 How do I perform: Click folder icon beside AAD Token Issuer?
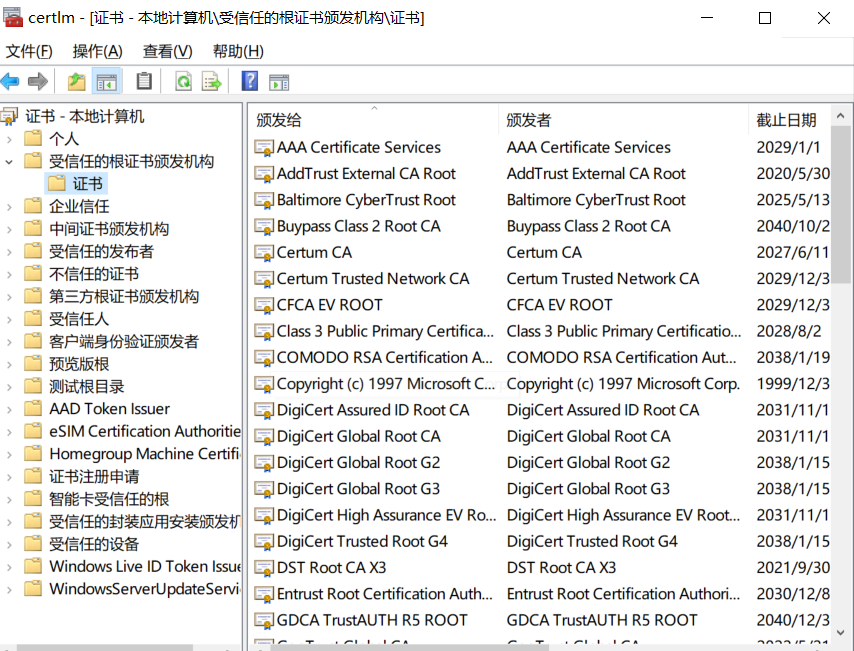pos(33,409)
